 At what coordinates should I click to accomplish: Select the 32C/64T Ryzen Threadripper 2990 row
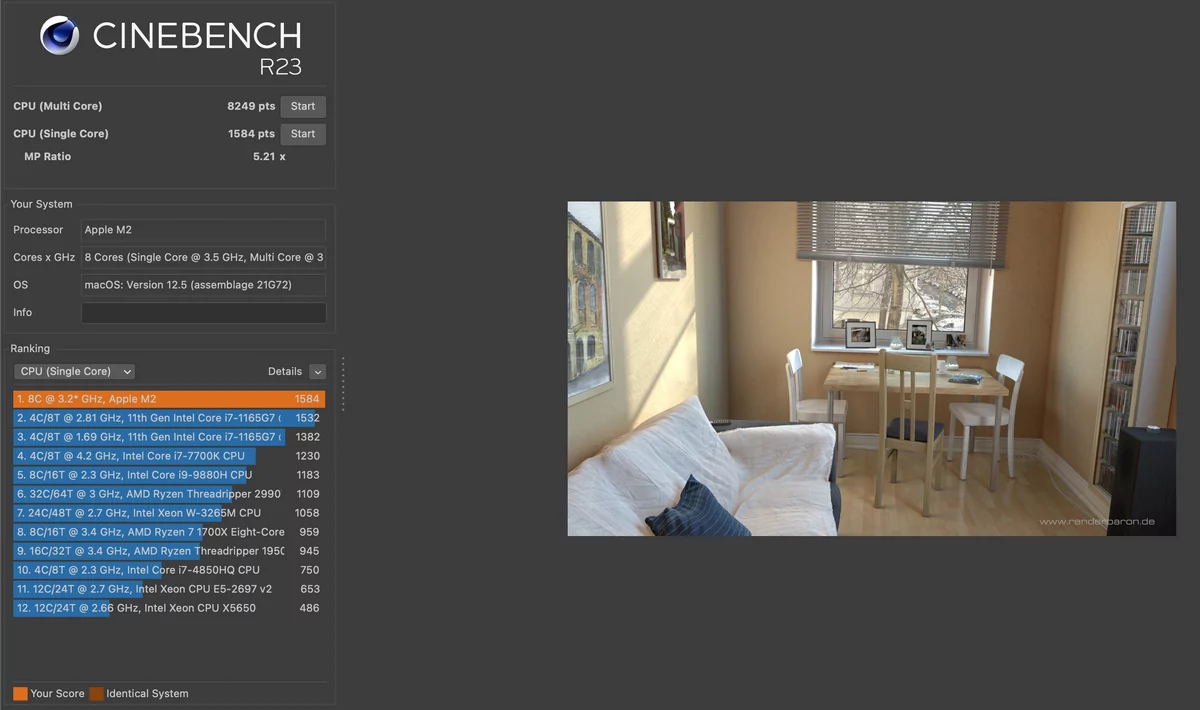169,494
